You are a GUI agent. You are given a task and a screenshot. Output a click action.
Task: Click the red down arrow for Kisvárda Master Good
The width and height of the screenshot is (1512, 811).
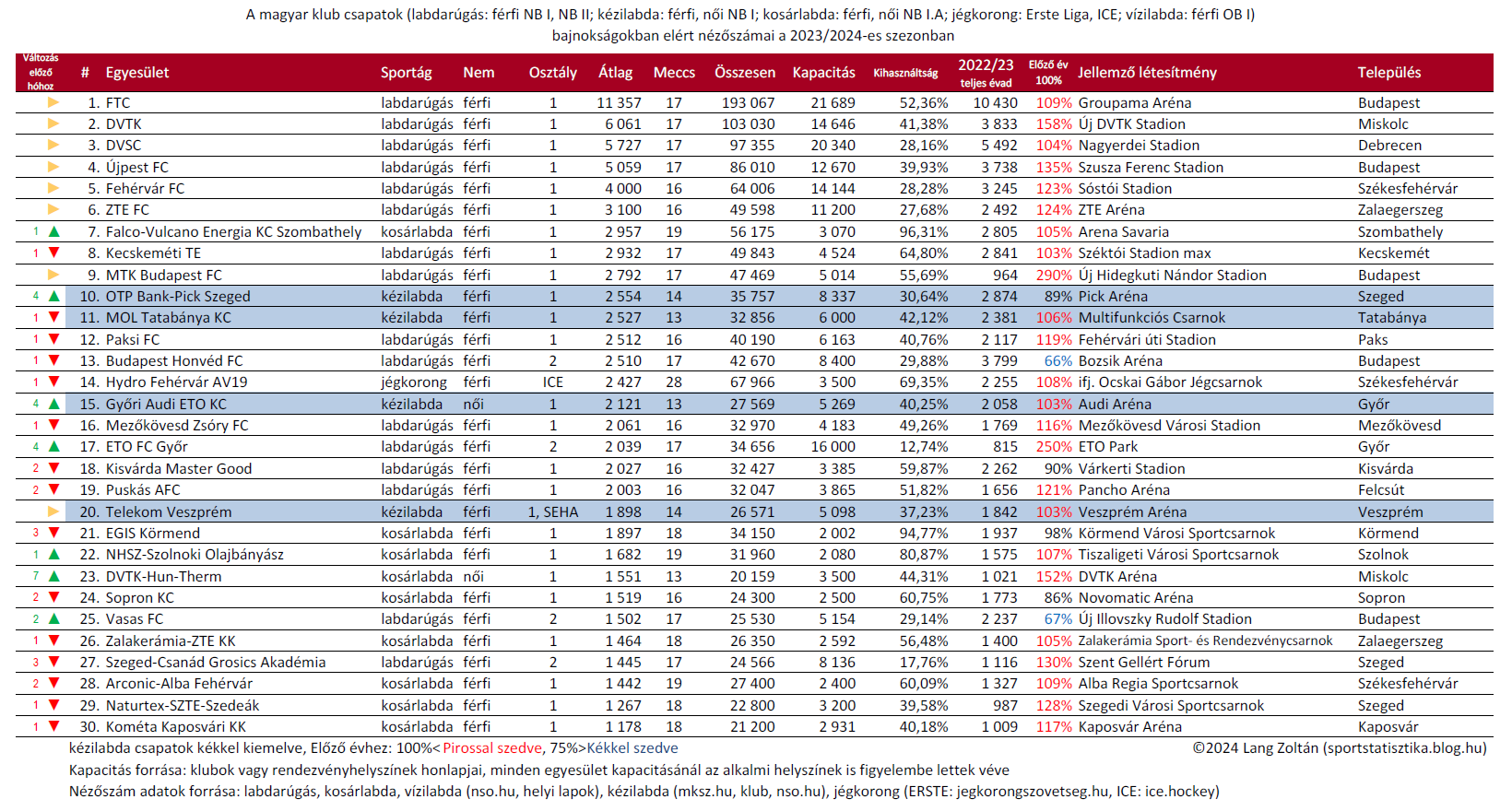(53, 468)
